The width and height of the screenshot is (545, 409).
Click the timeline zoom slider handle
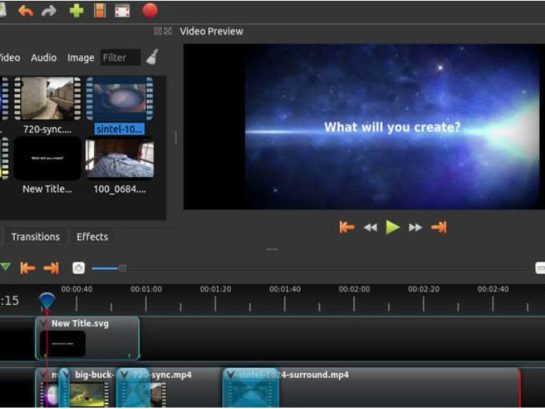tap(123, 268)
